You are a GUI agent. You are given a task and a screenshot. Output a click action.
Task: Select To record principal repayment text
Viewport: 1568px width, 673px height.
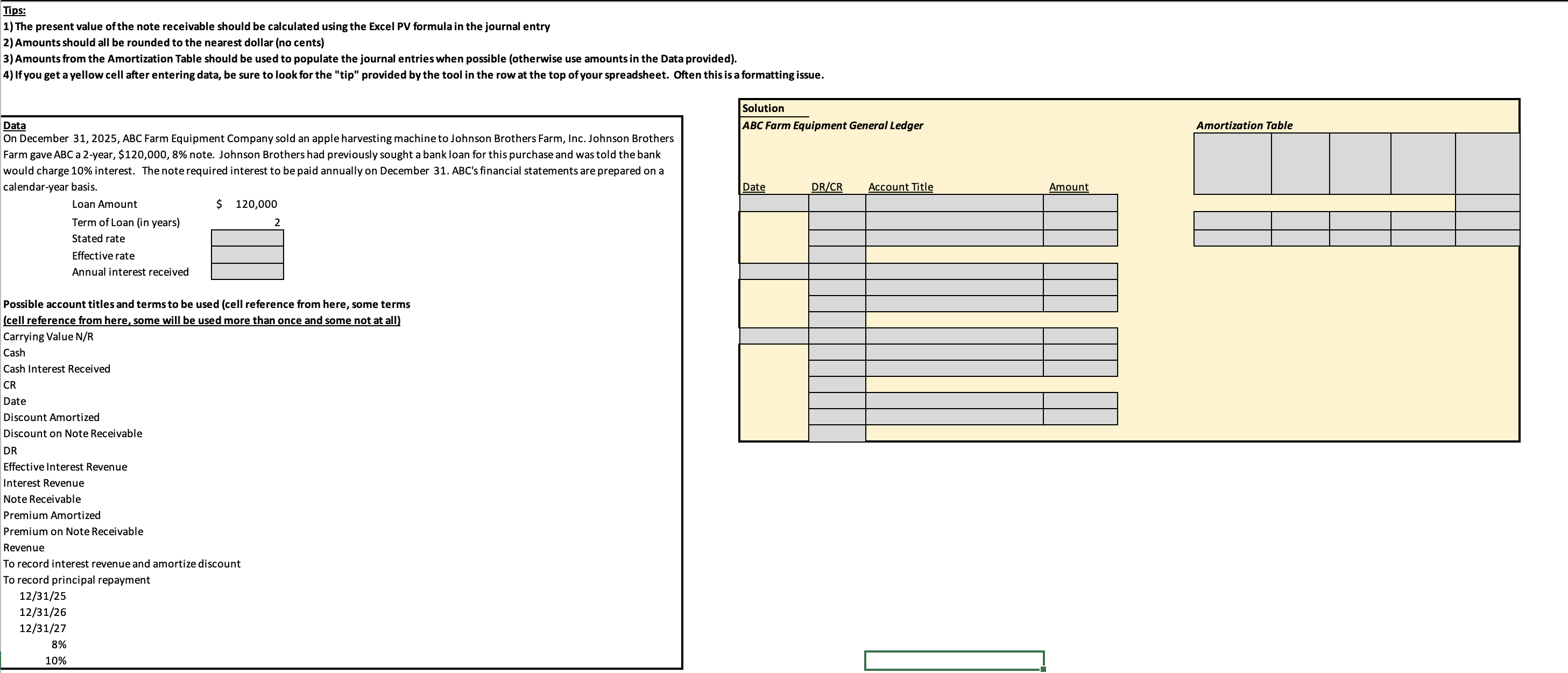tap(77, 580)
